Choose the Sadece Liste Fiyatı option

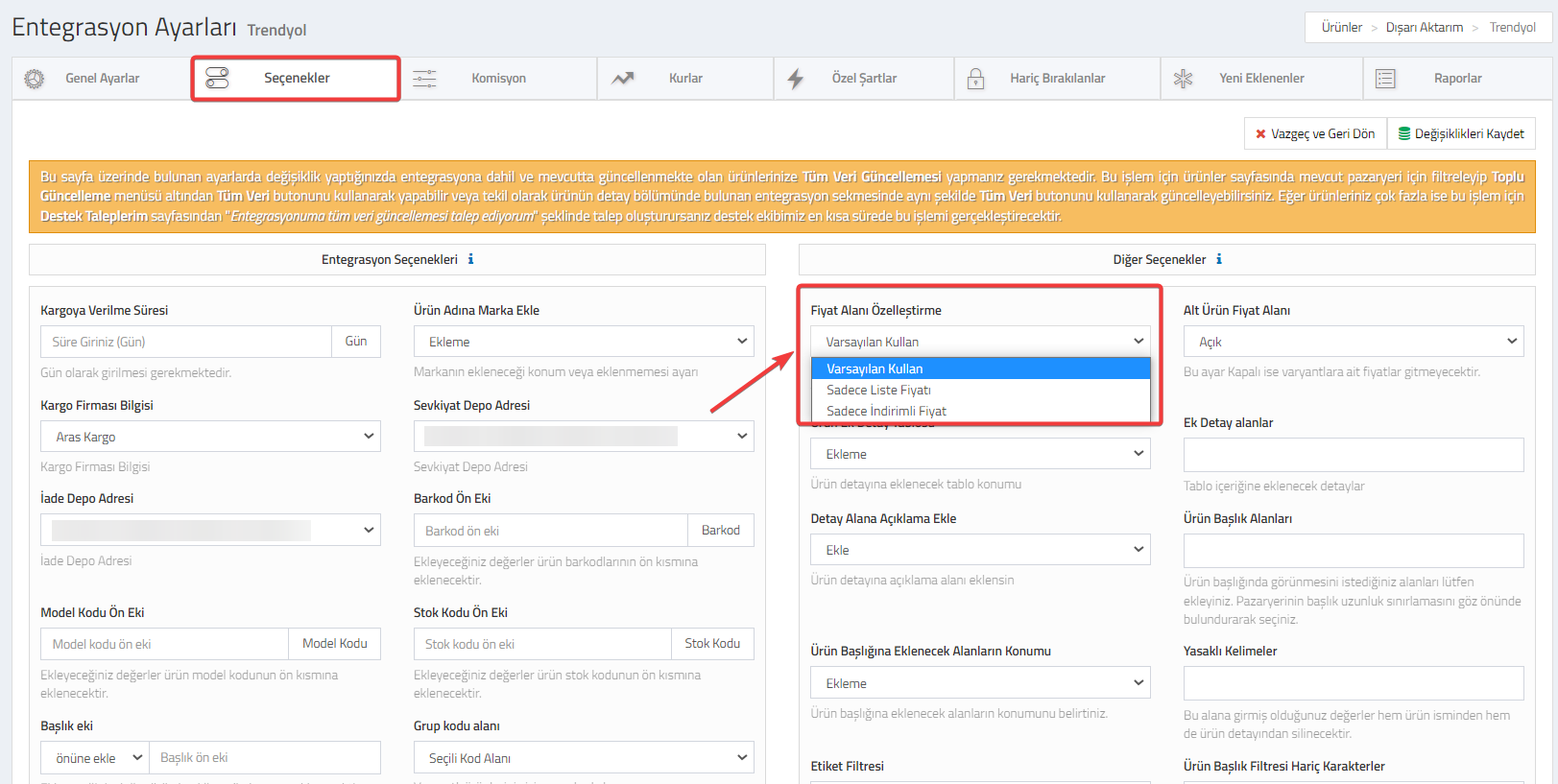tap(980, 390)
